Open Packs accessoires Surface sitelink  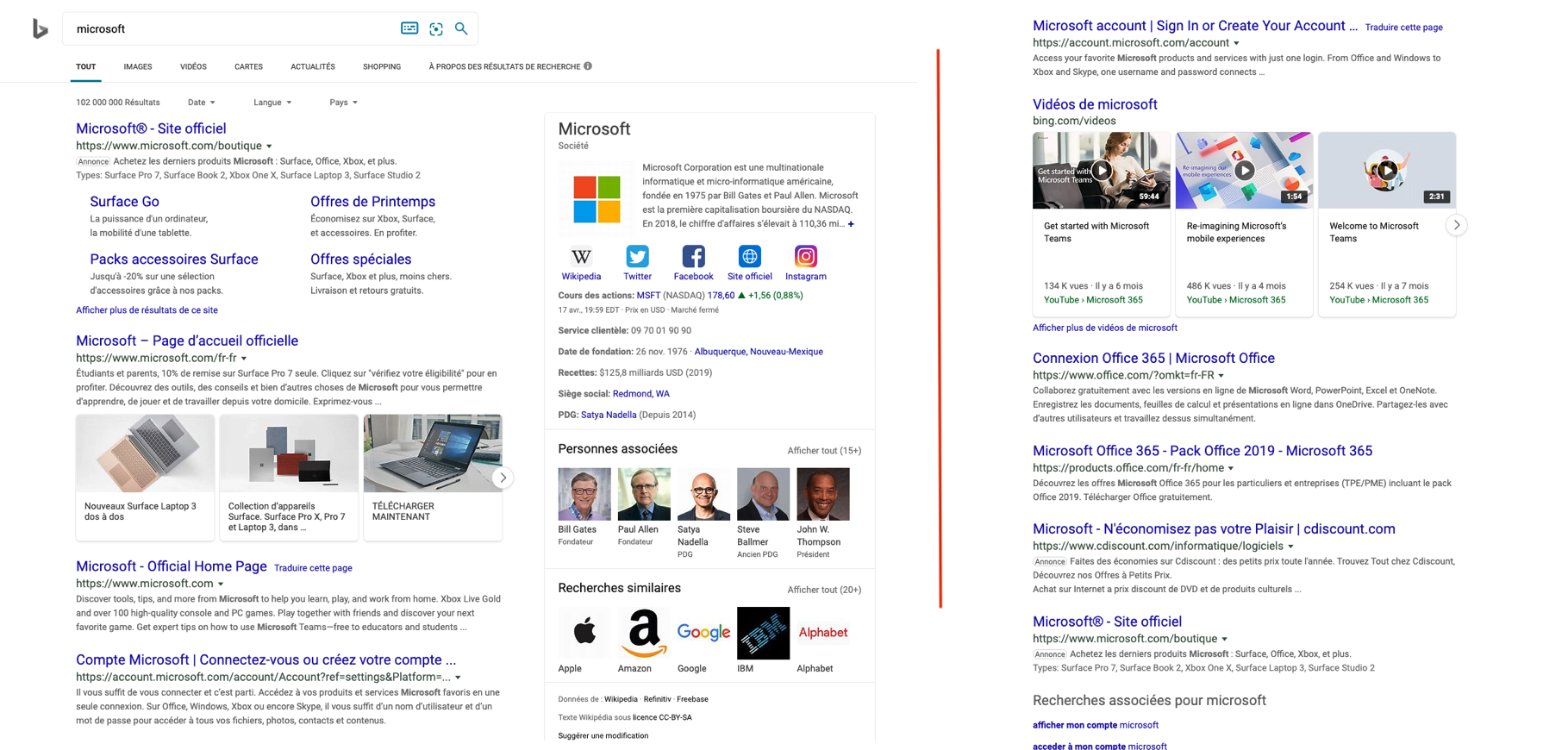pos(174,259)
